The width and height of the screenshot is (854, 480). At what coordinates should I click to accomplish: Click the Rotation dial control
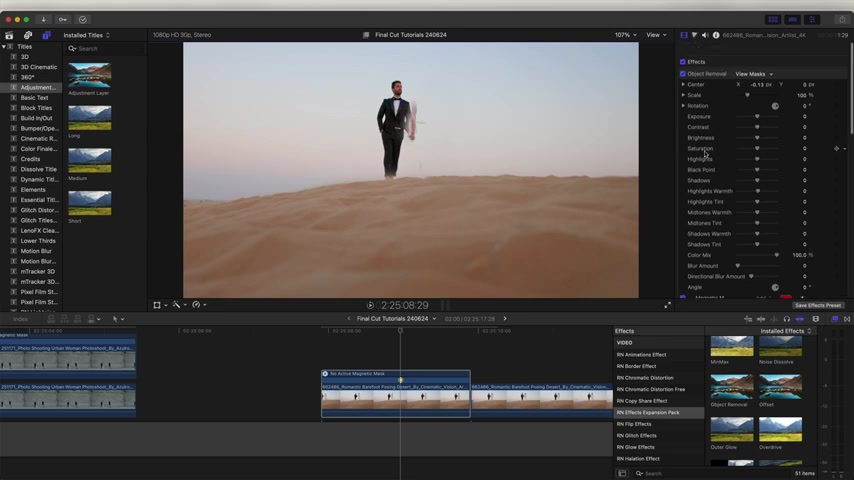(x=775, y=106)
